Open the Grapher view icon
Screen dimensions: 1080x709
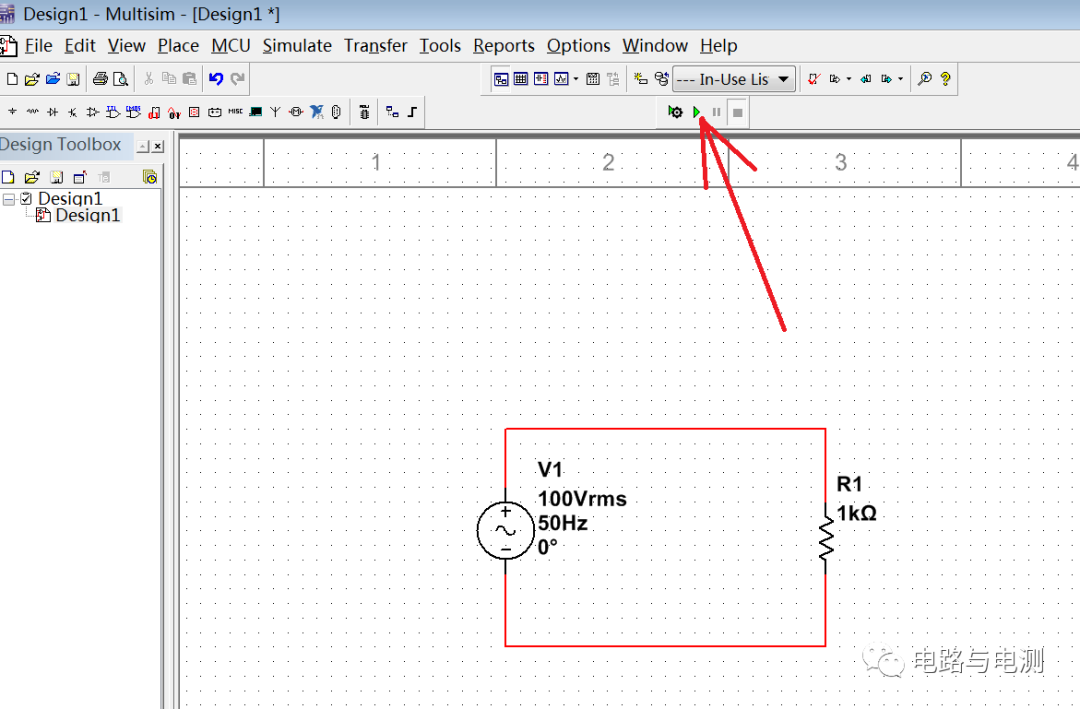(x=561, y=79)
